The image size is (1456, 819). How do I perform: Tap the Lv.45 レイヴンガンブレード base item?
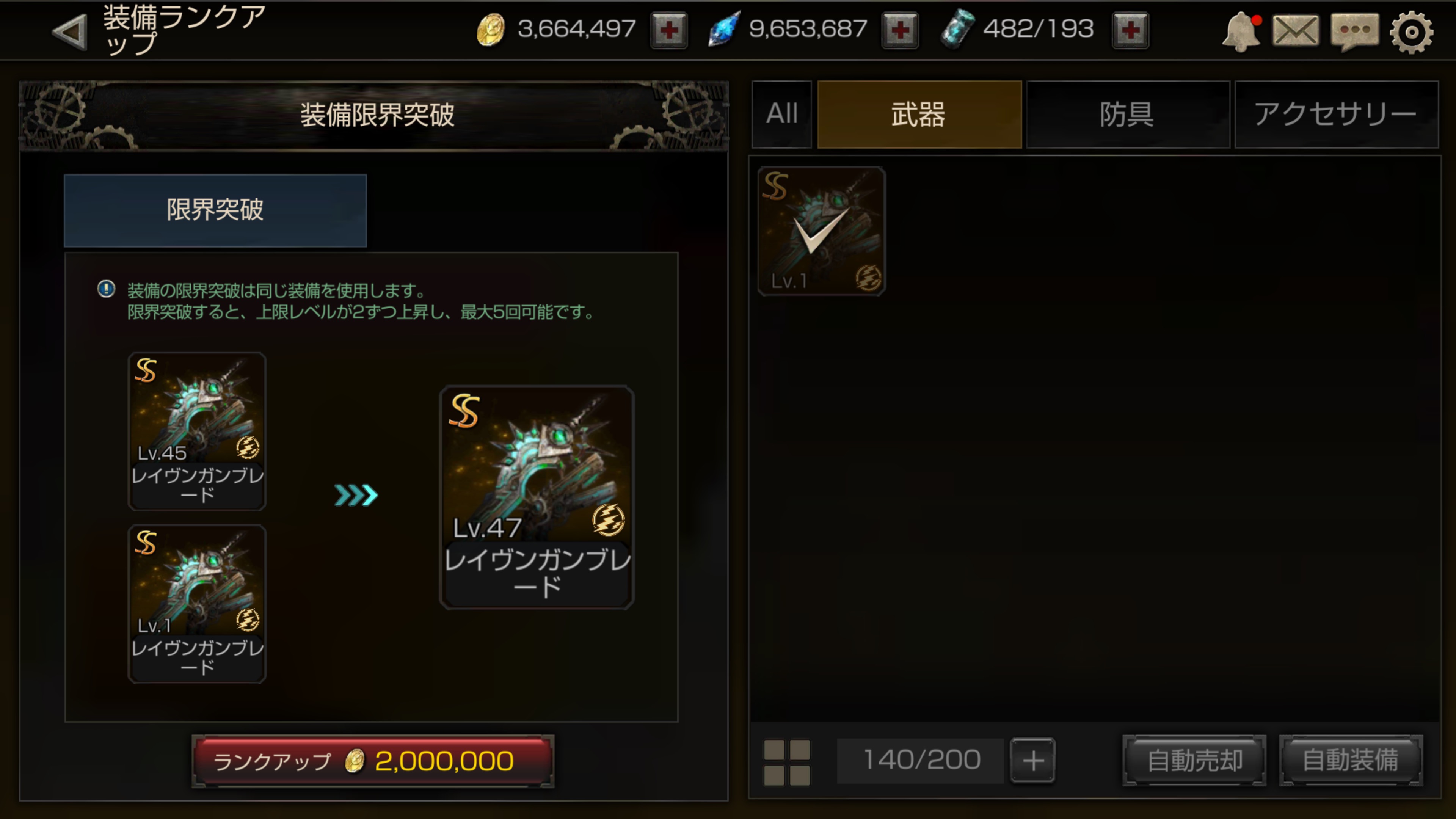[197, 431]
